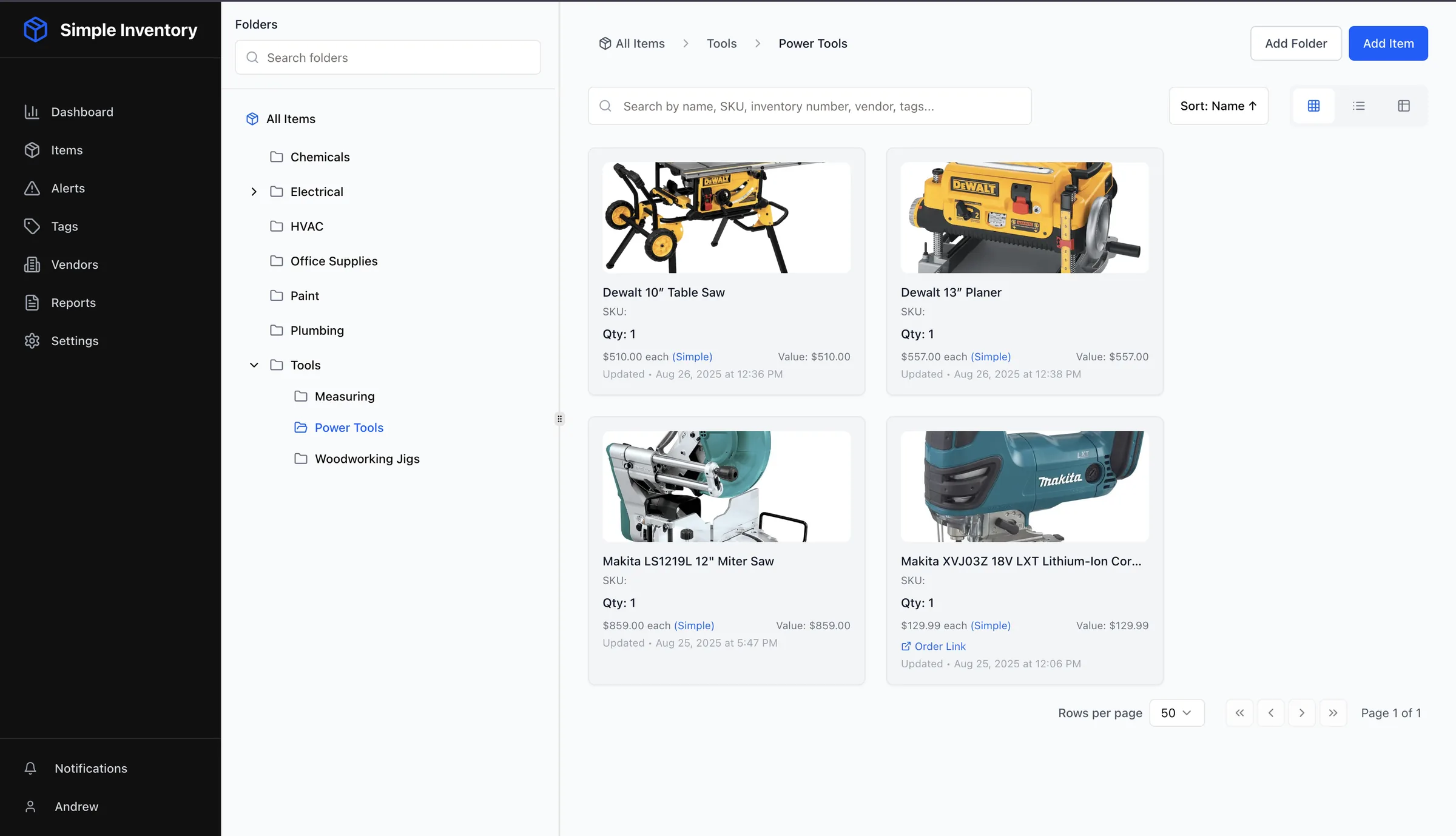Click the Simple Inventory cube logo

coord(35,29)
